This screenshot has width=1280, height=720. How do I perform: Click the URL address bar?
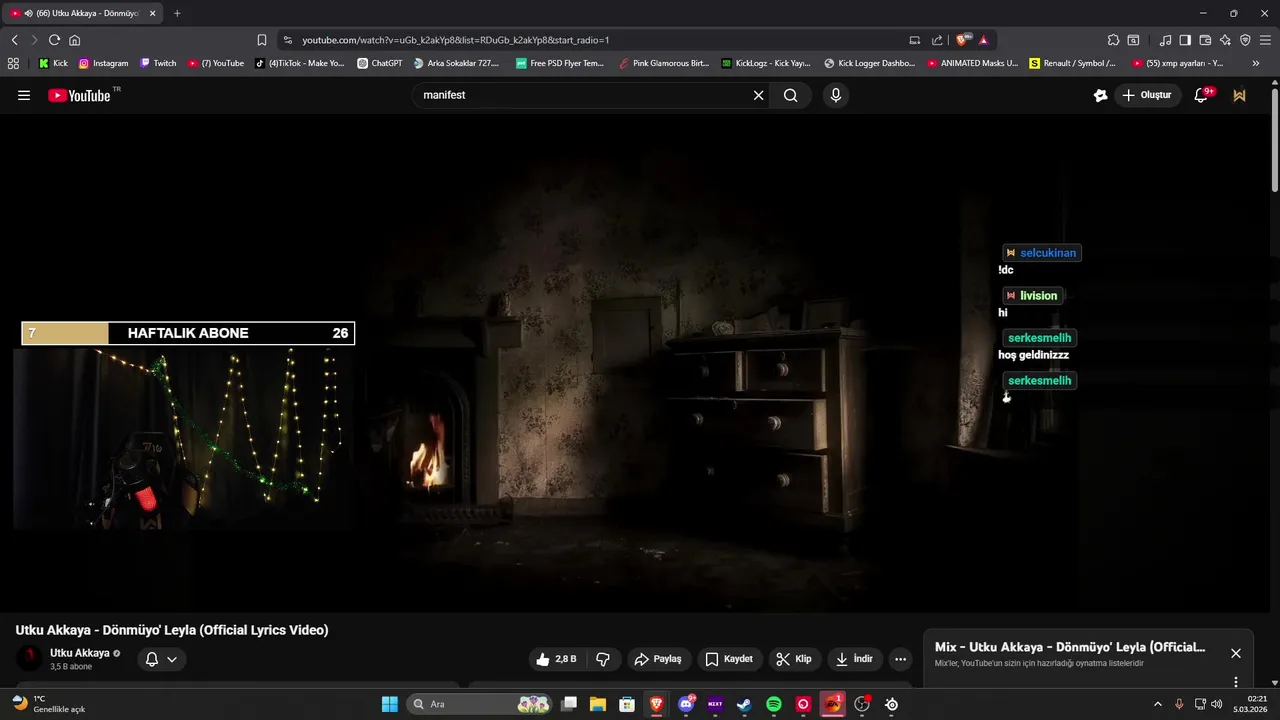click(590, 40)
